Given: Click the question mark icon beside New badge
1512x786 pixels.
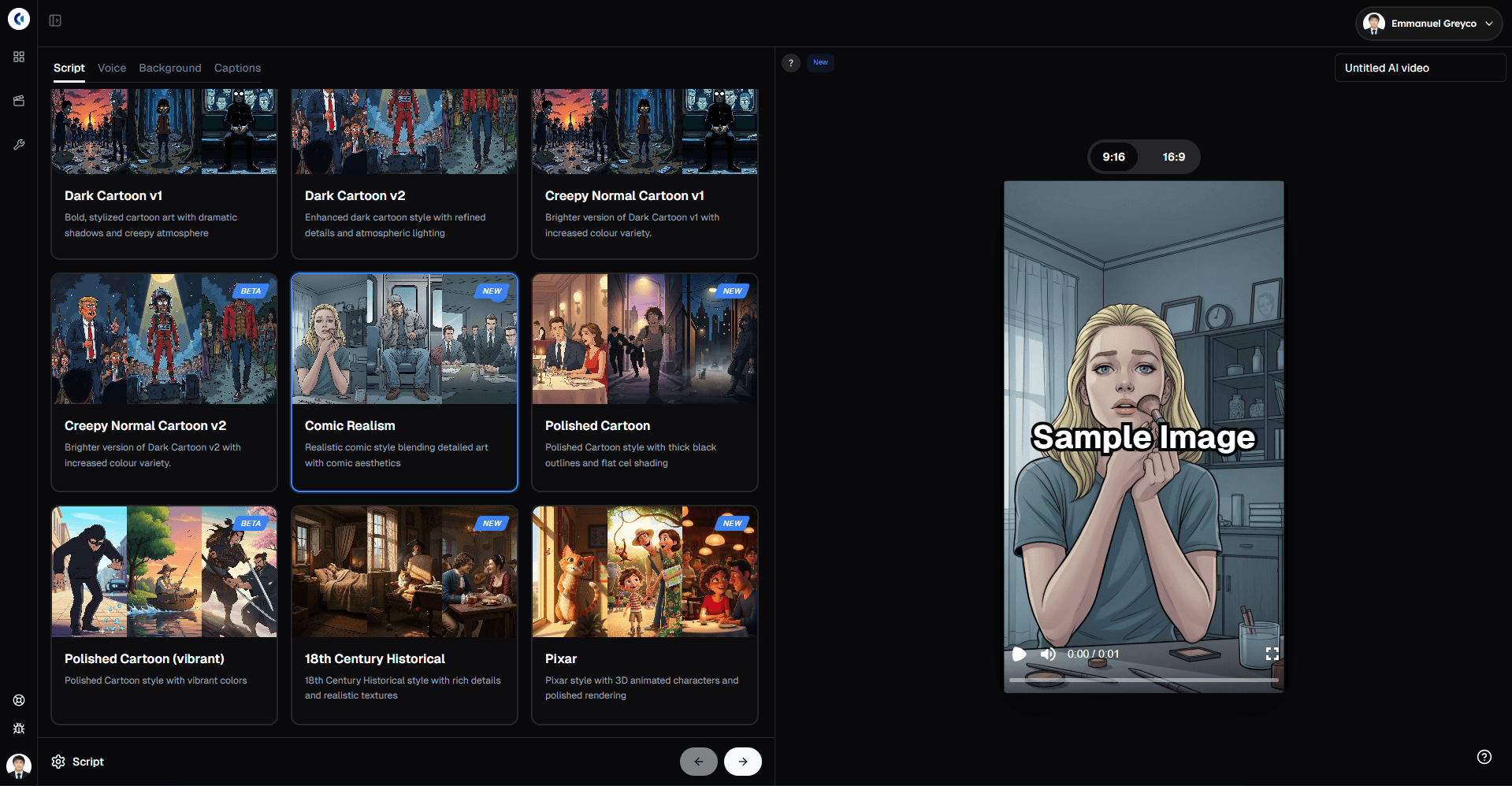Looking at the screenshot, I should point(791,62).
